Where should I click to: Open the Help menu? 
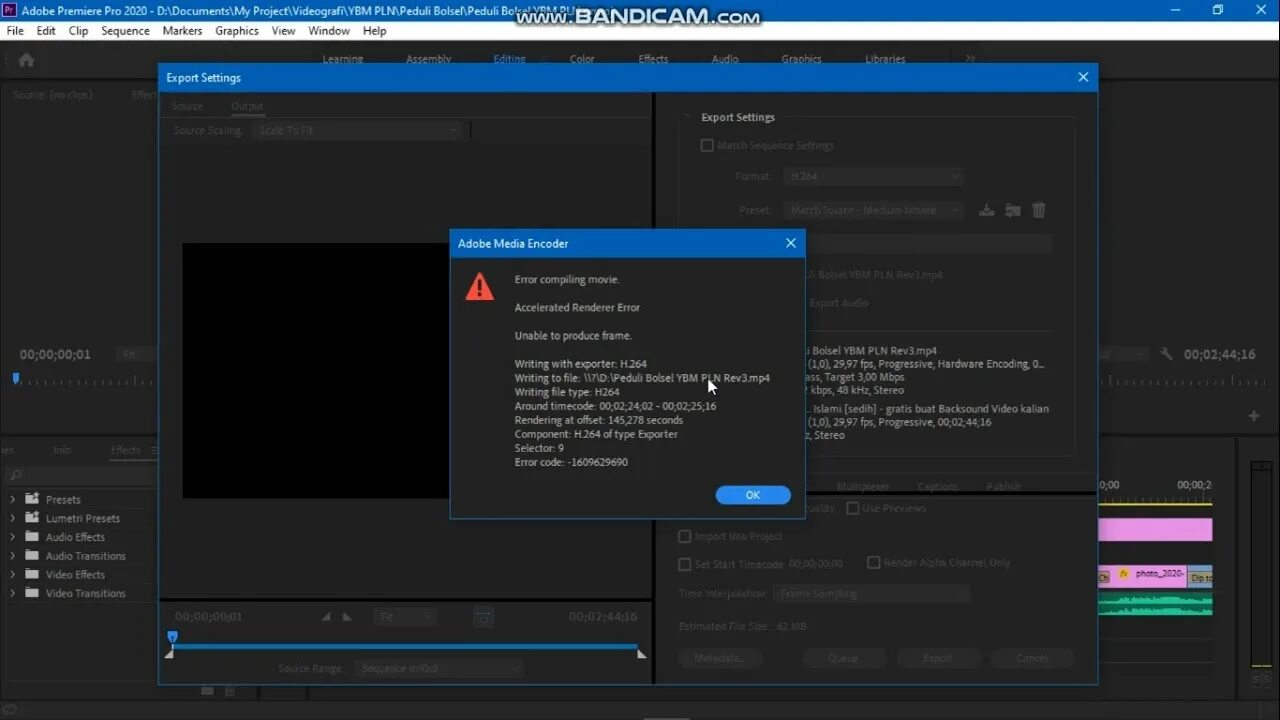(x=374, y=31)
